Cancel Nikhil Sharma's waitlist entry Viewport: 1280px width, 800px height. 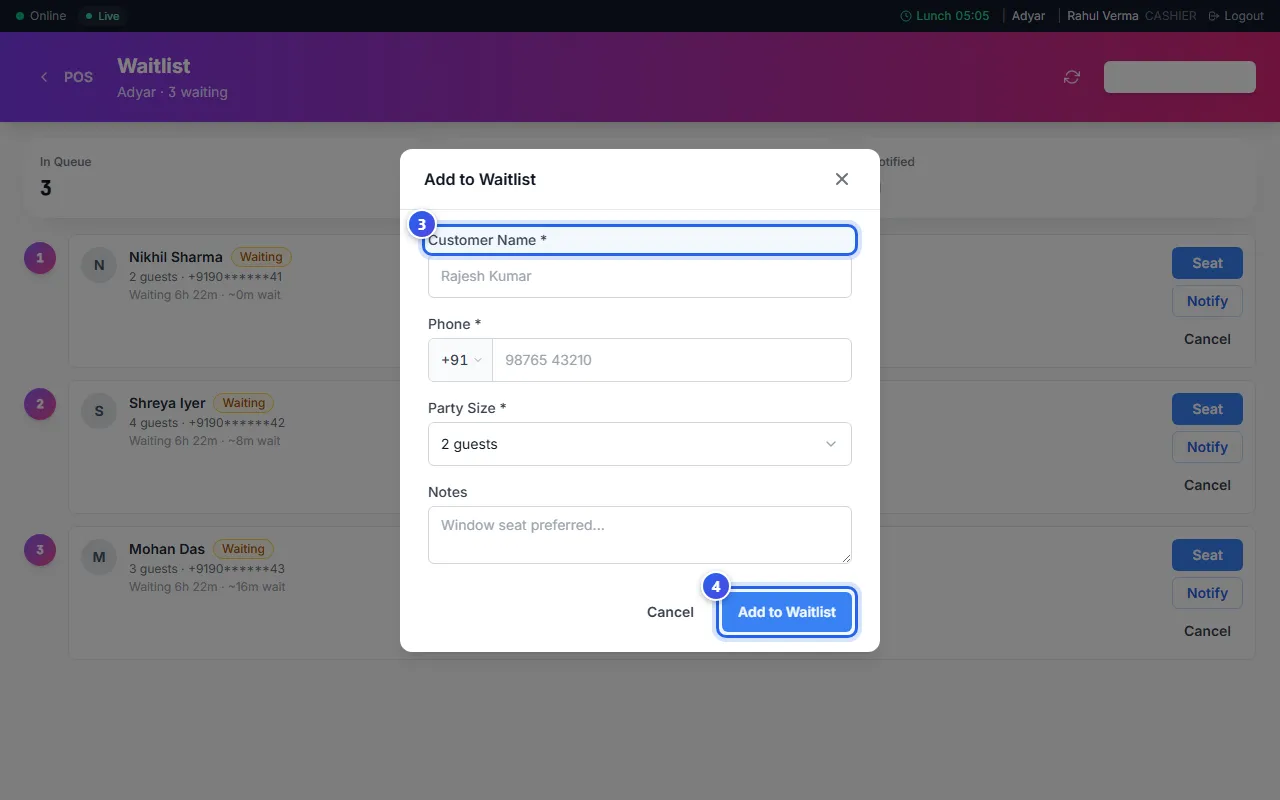click(x=1207, y=339)
